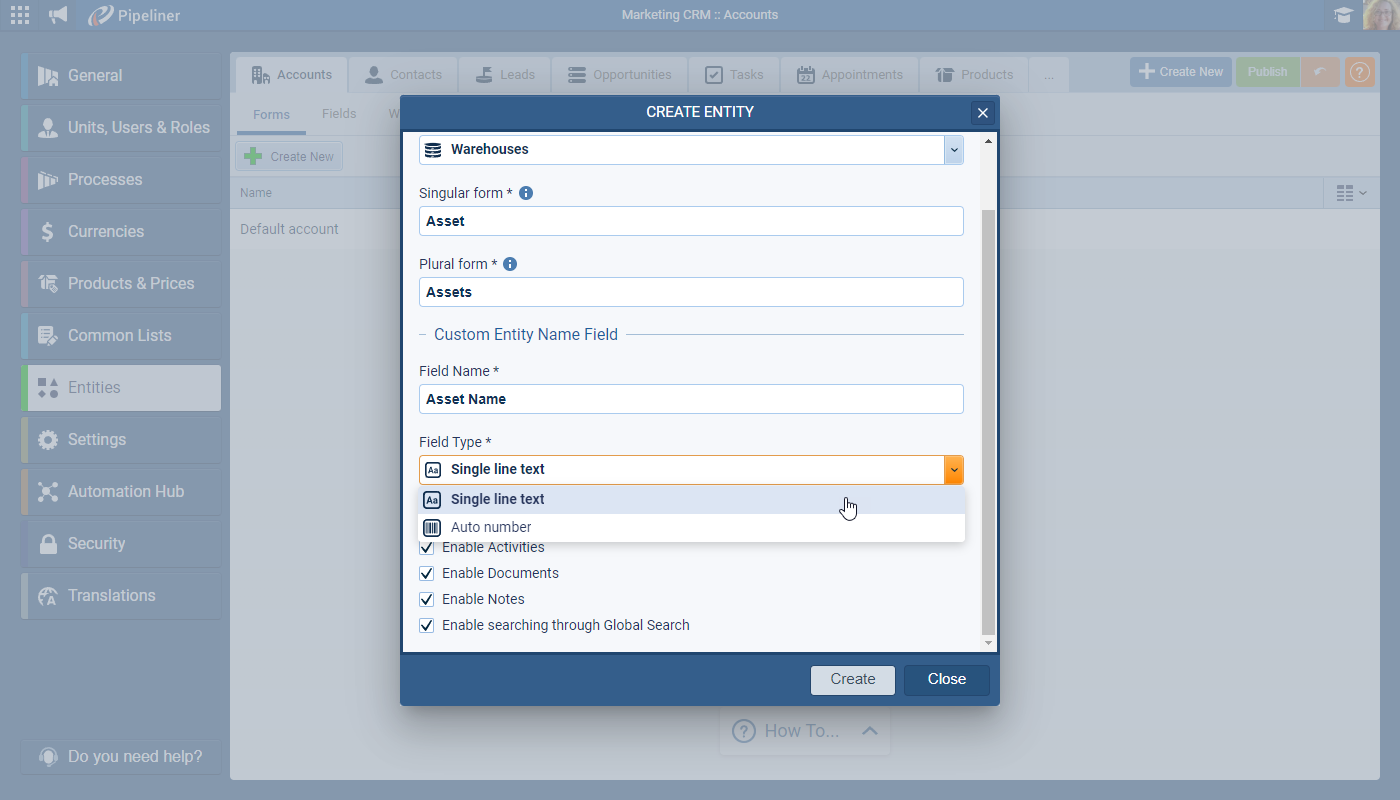Click the graduation cap learning icon
The height and width of the screenshot is (800, 1400).
tap(1343, 15)
